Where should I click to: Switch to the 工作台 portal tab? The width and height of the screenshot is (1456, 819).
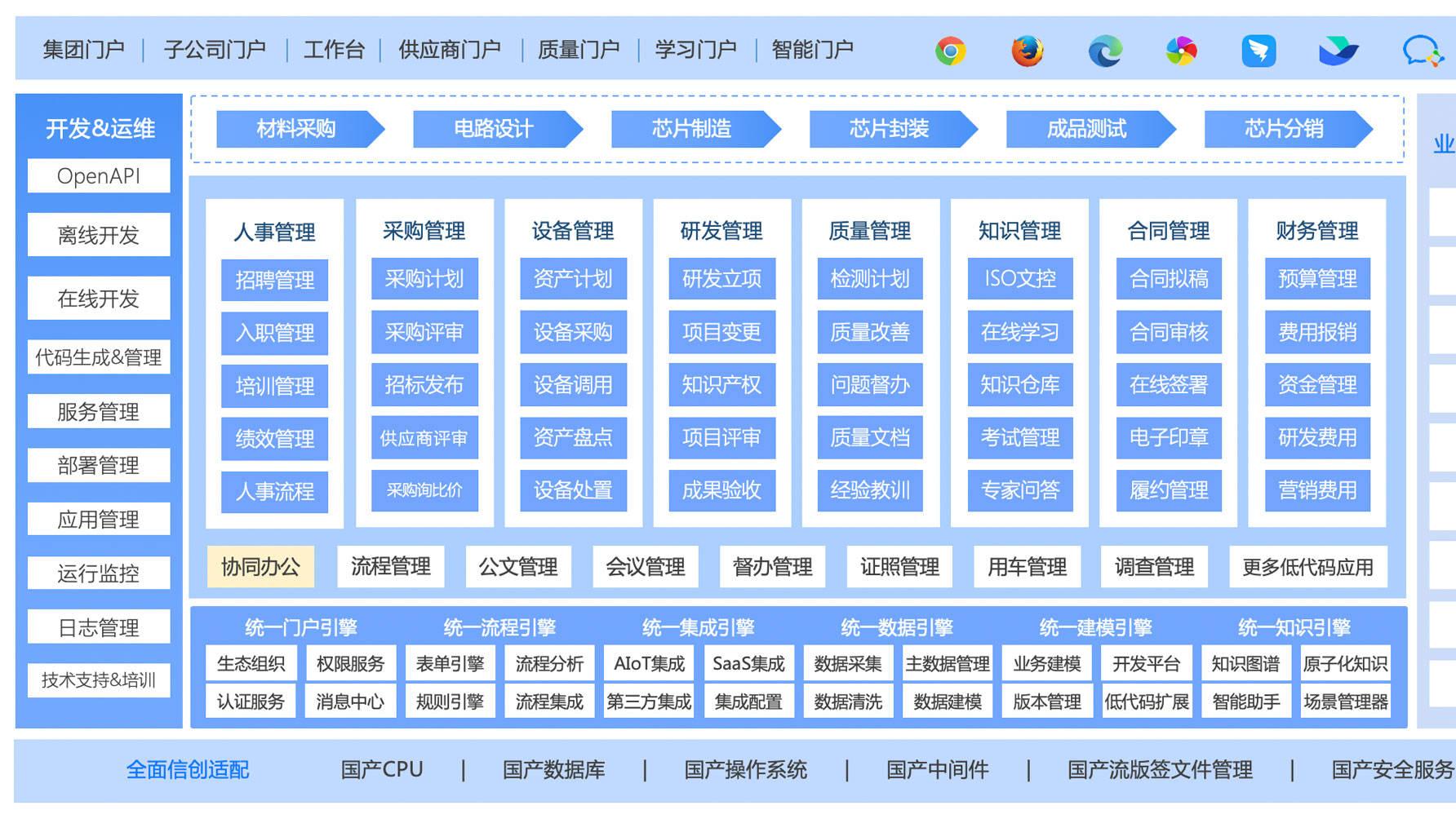(333, 50)
